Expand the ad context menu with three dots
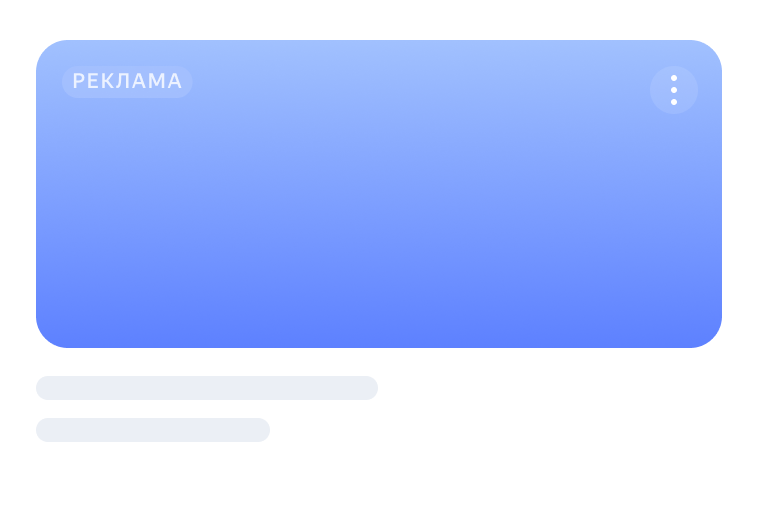 (674, 90)
